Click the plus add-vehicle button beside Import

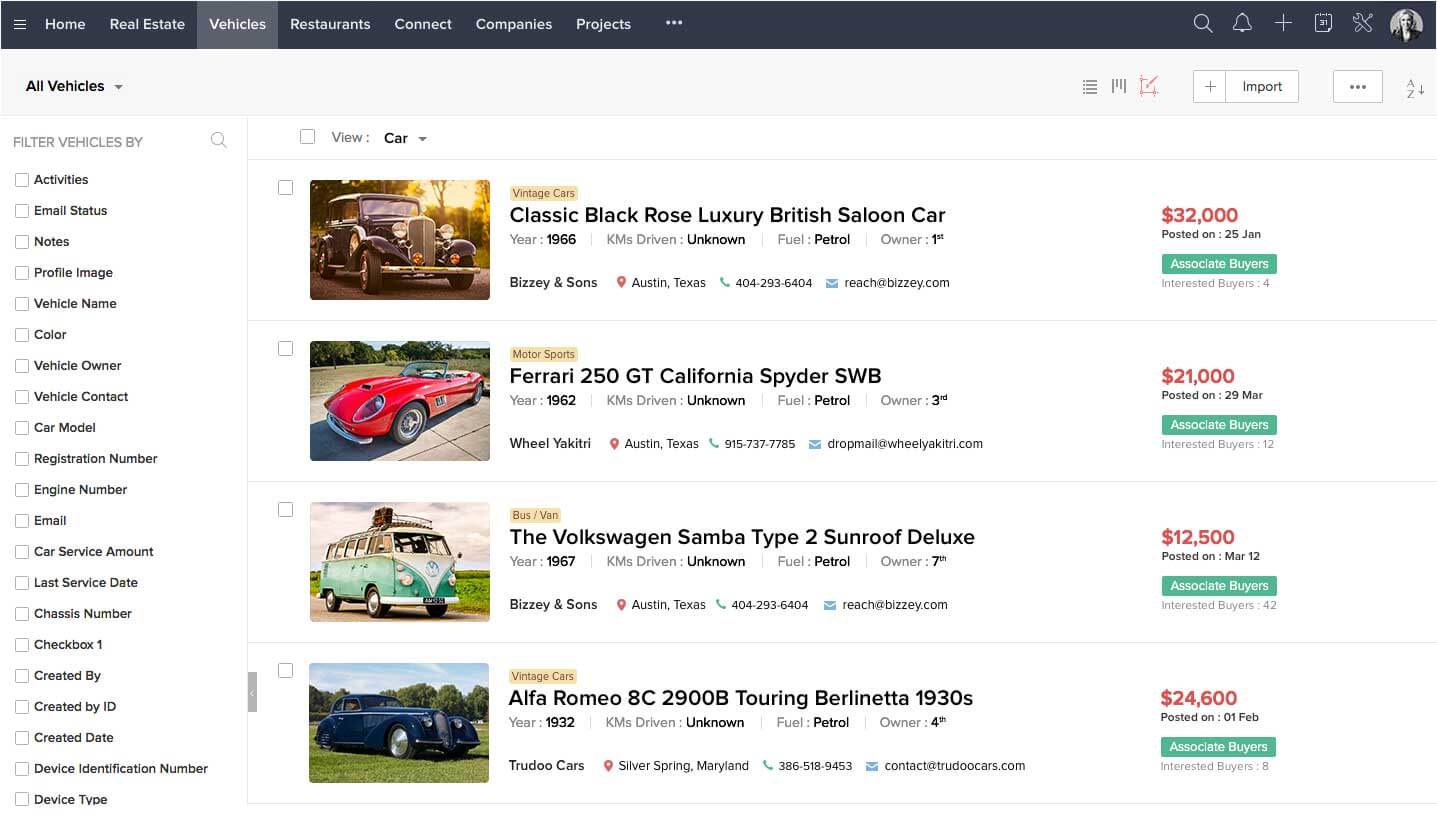(x=1210, y=86)
